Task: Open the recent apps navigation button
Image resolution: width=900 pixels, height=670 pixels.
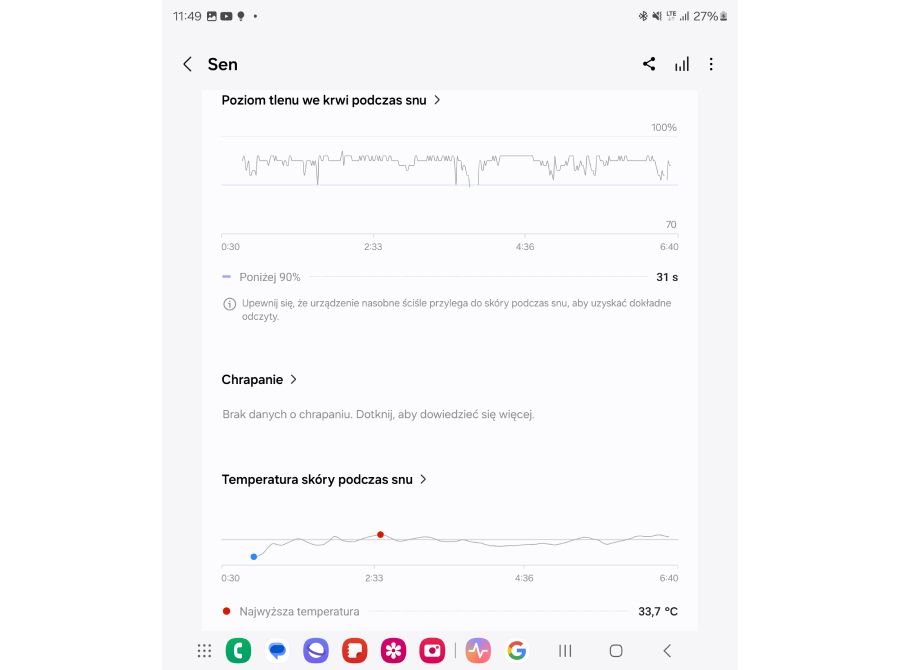Action: click(x=565, y=650)
